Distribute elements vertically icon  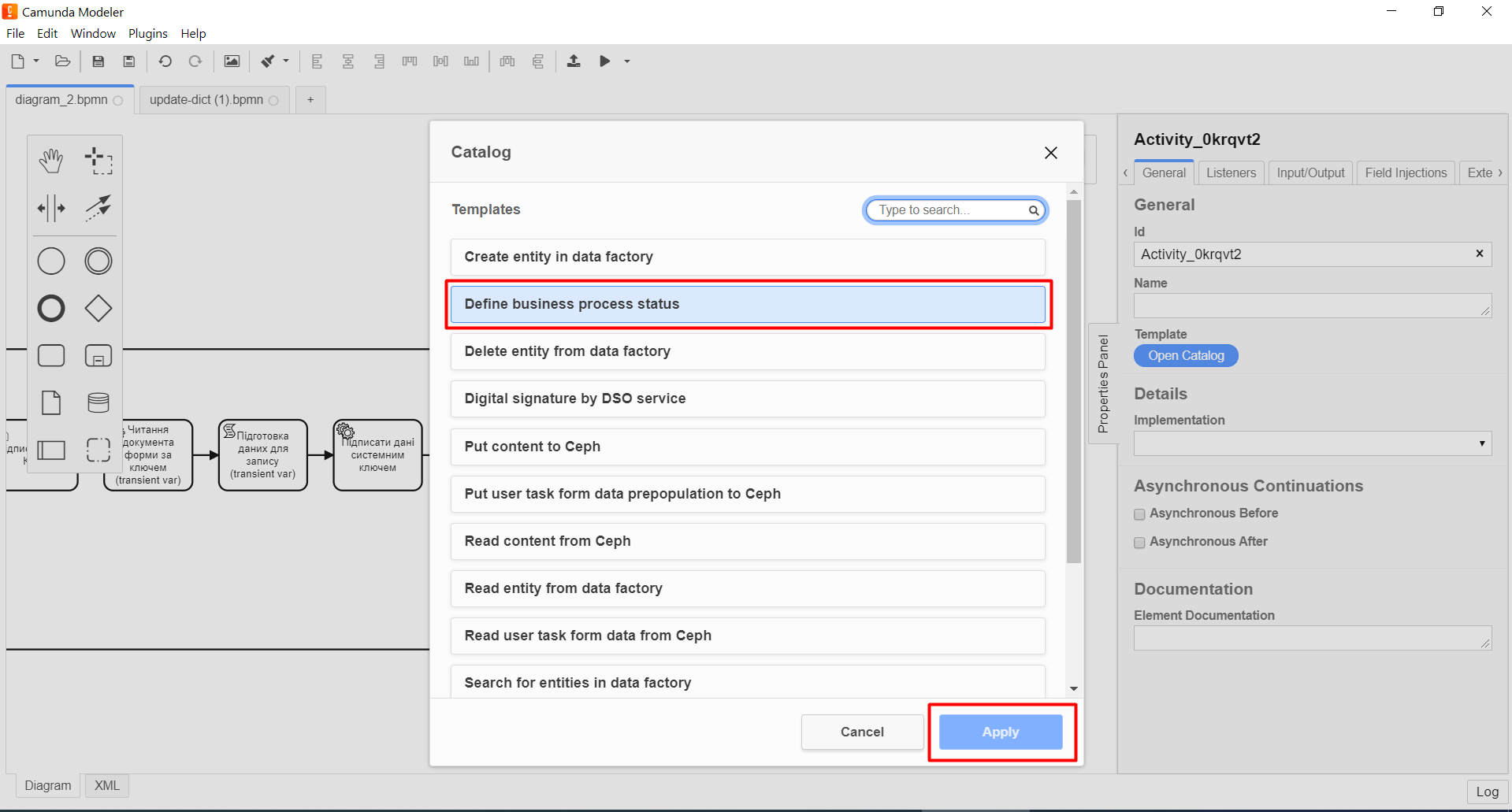pyautogui.click(x=538, y=61)
